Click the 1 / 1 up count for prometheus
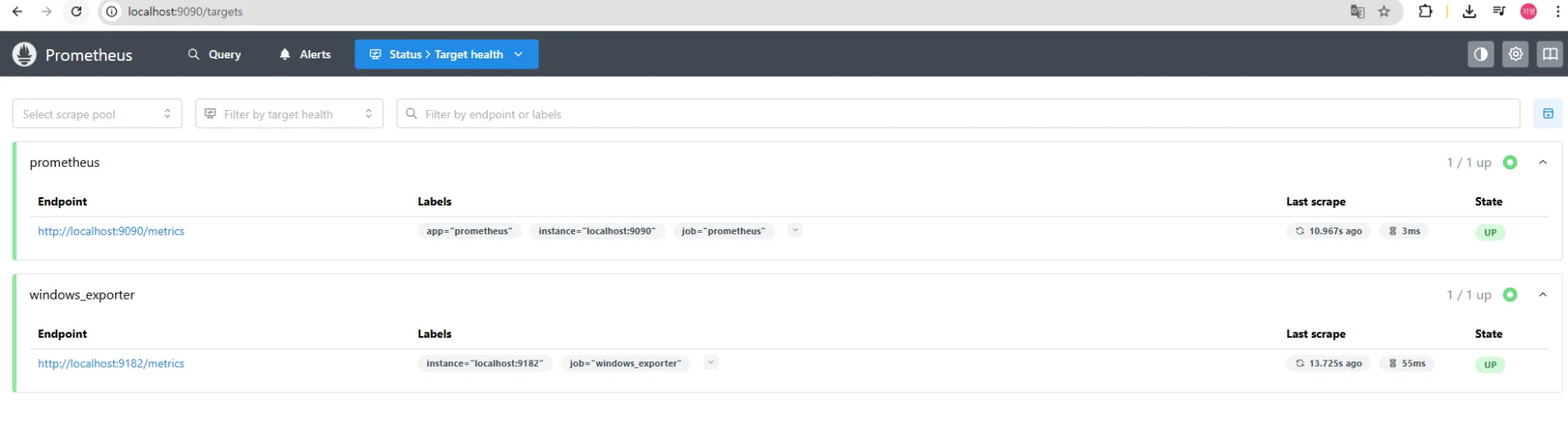The width and height of the screenshot is (1568, 429). 1469,162
